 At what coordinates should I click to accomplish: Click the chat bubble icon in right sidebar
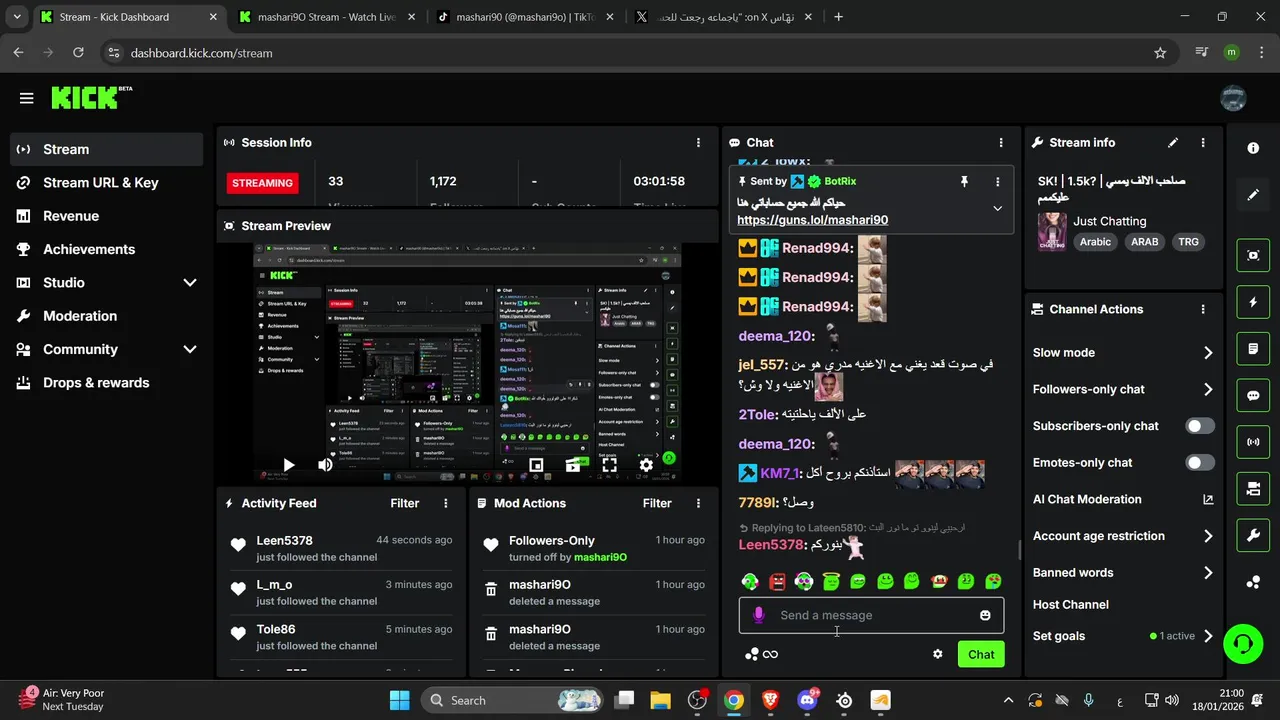point(1253,395)
